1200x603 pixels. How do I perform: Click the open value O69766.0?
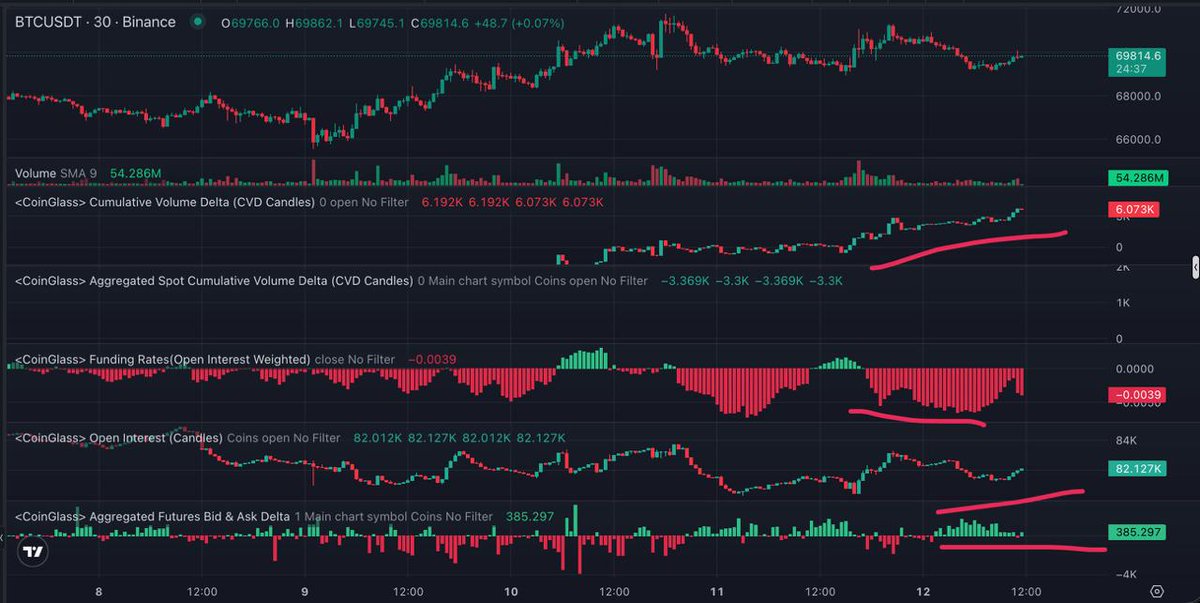point(250,22)
